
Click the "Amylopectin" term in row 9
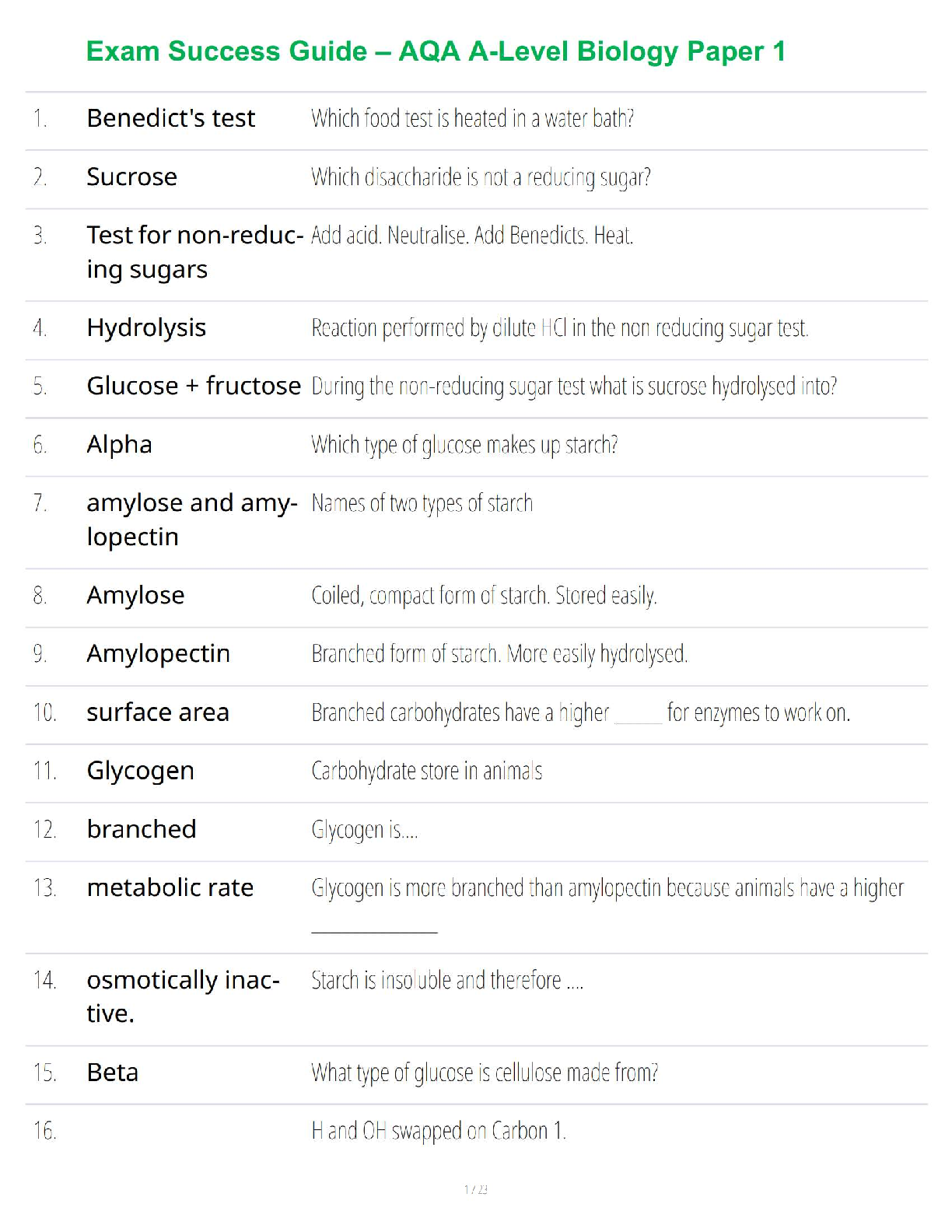[158, 654]
